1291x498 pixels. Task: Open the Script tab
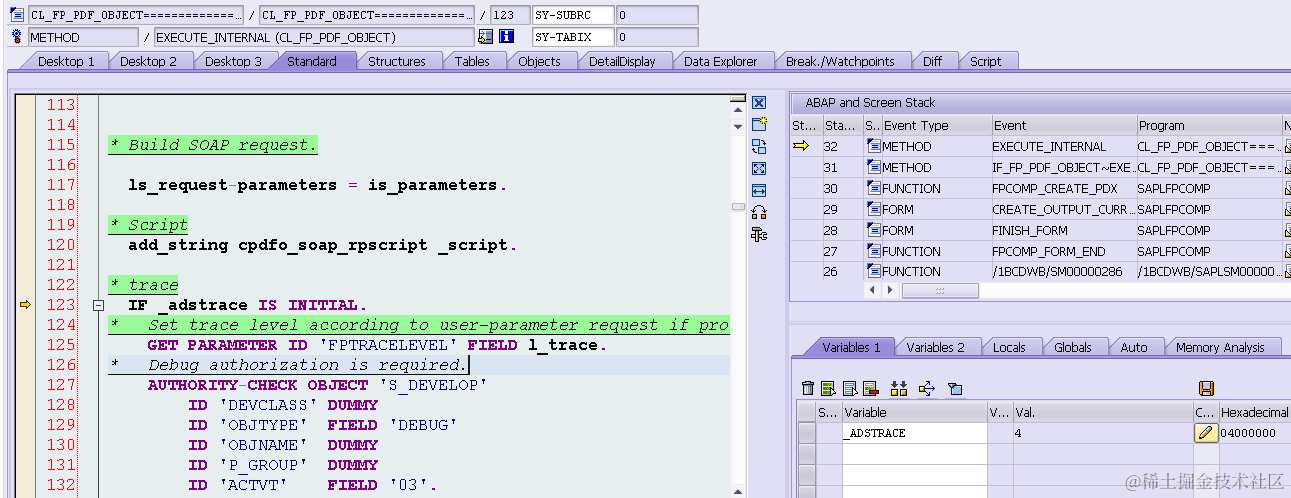[x=985, y=61]
